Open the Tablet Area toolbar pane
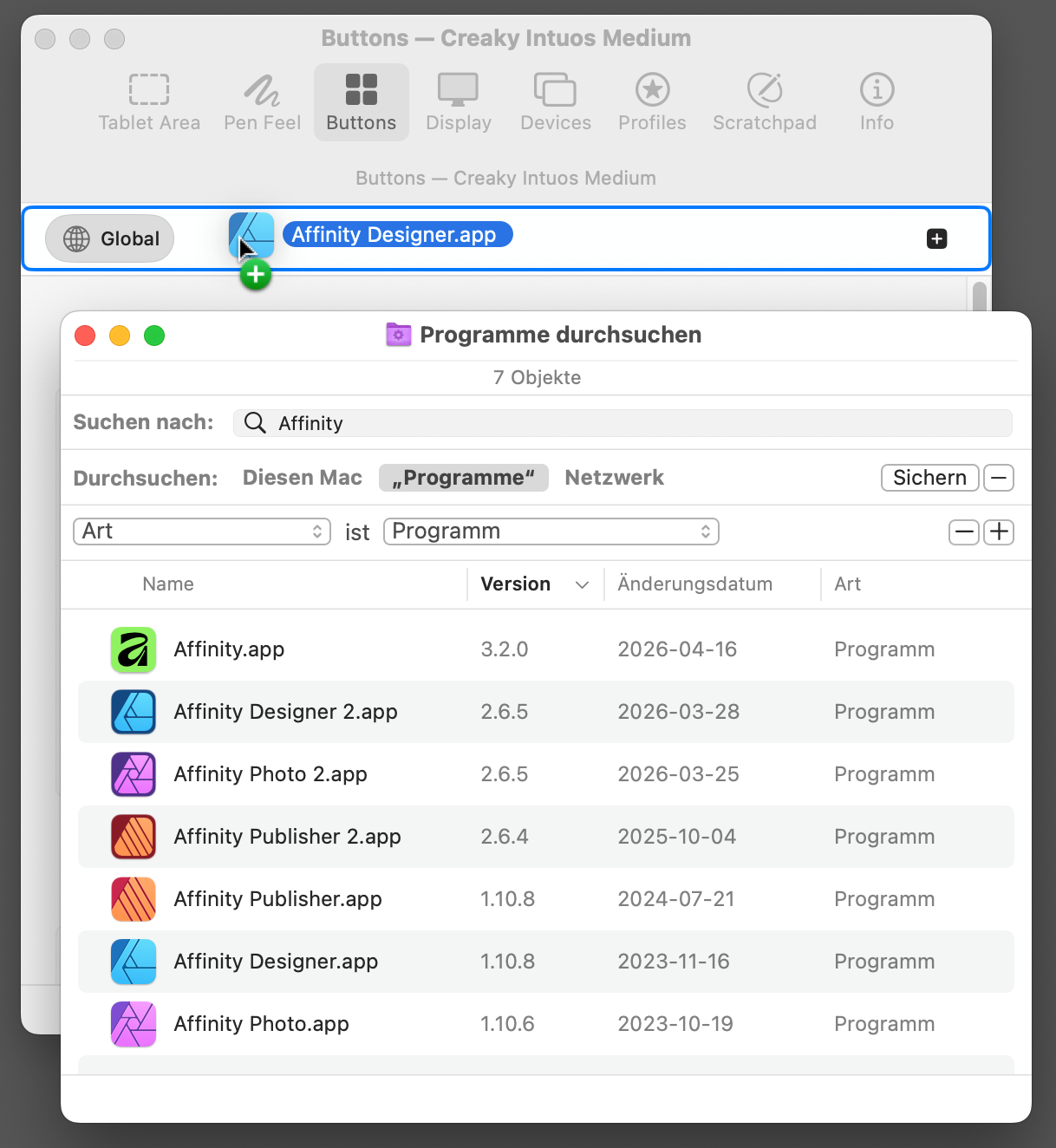The image size is (1056, 1148). click(x=149, y=102)
